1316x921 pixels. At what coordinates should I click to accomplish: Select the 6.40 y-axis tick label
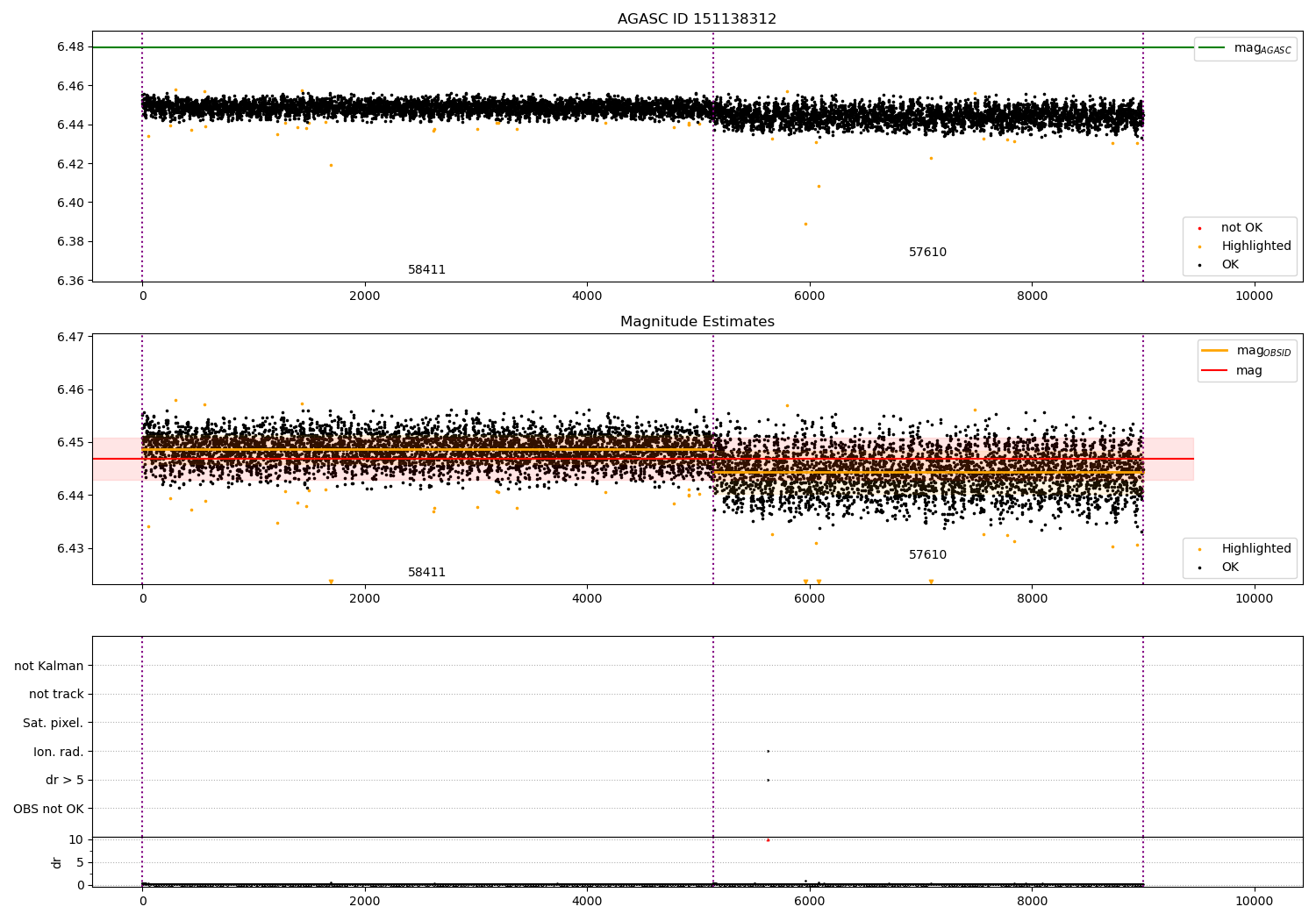click(x=70, y=203)
